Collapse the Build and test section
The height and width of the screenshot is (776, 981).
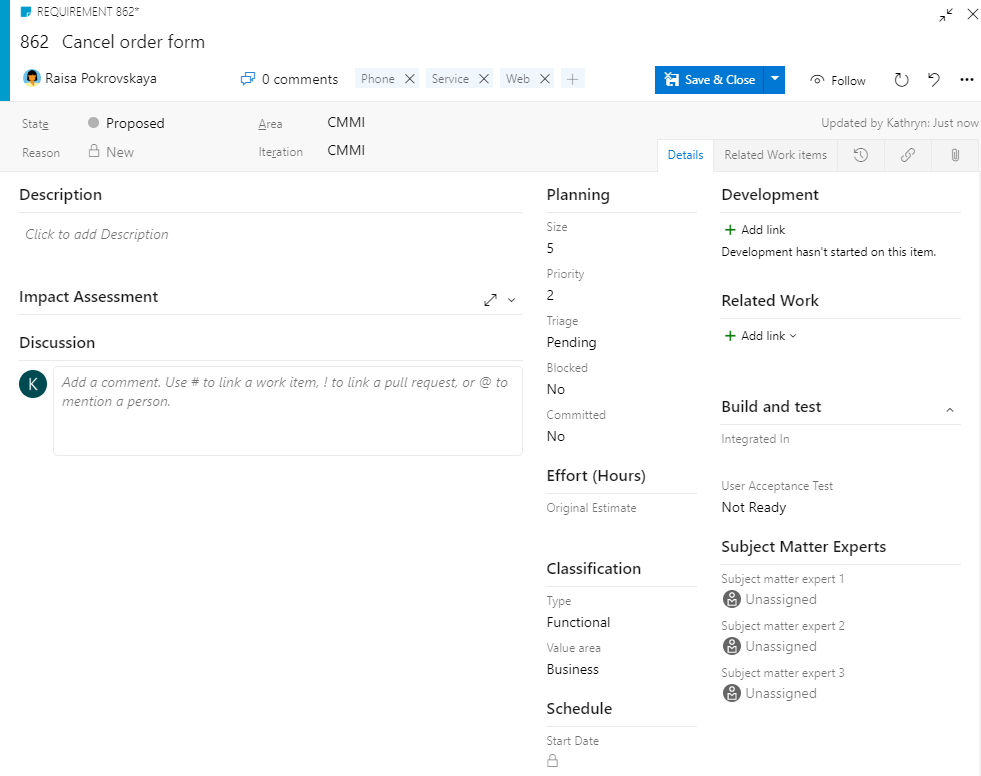coord(950,408)
